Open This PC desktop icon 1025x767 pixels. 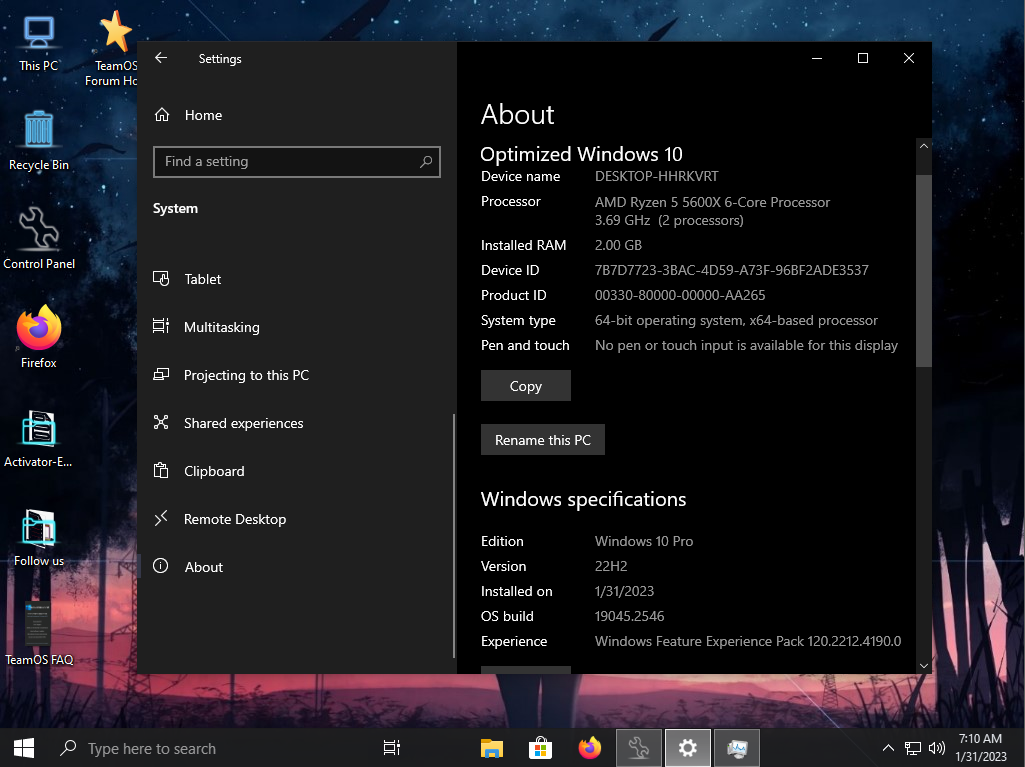39,44
